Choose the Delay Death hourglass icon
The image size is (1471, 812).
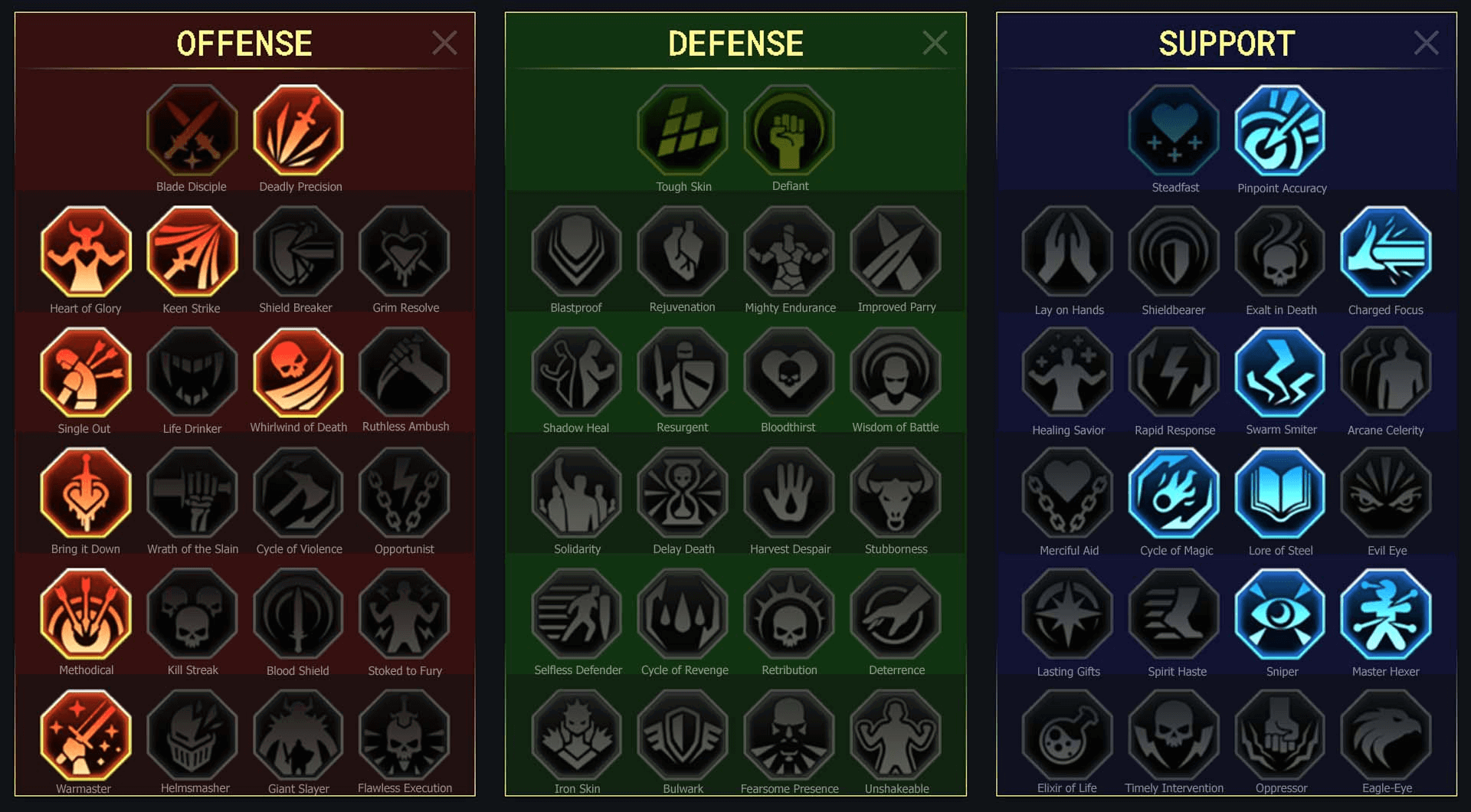(x=683, y=493)
